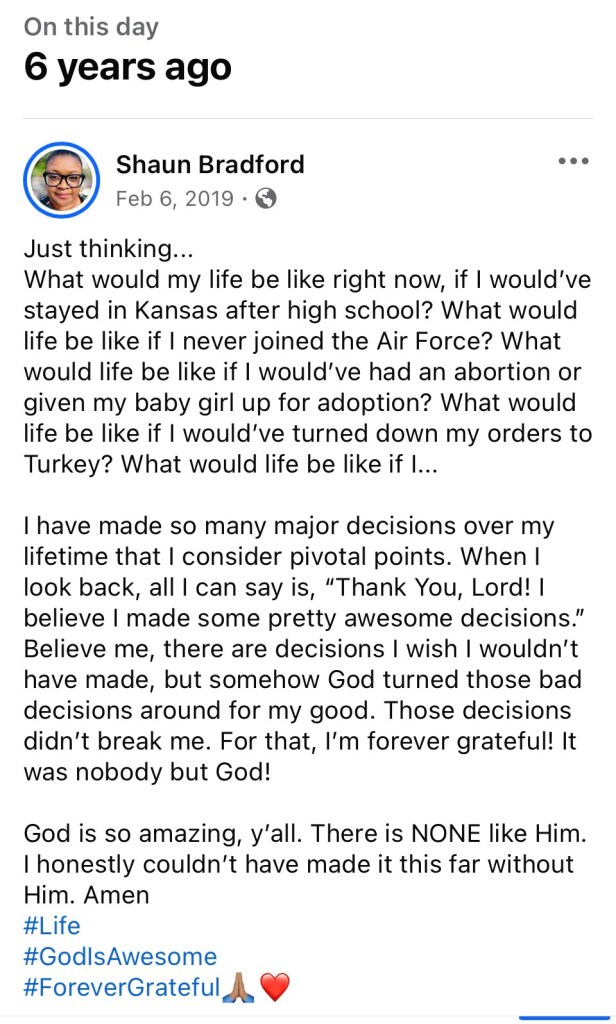Tap Shaun Bradford's profile picture
Screen dimensions: 616x1024
(62, 180)
